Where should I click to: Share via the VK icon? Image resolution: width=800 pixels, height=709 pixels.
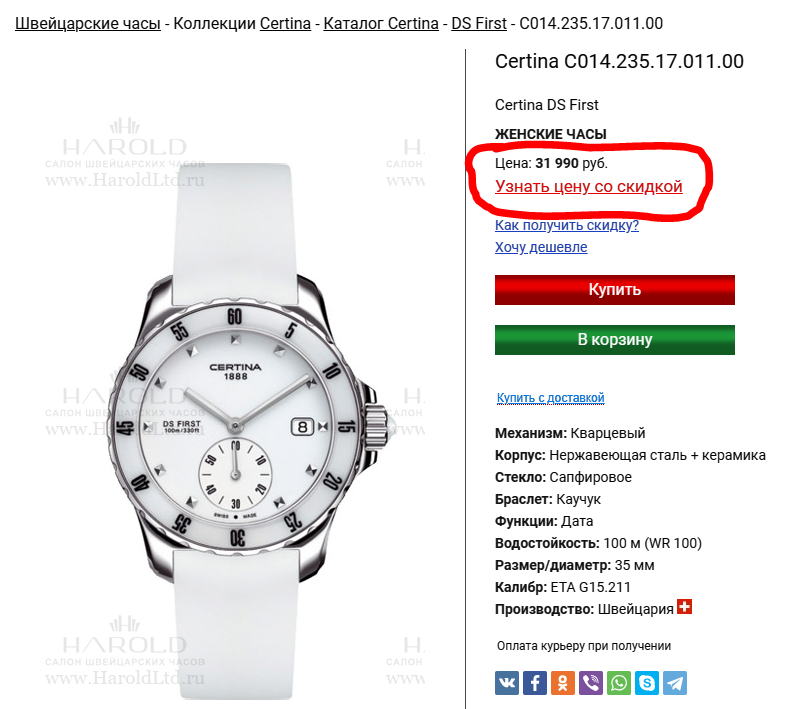click(x=507, y=682)
